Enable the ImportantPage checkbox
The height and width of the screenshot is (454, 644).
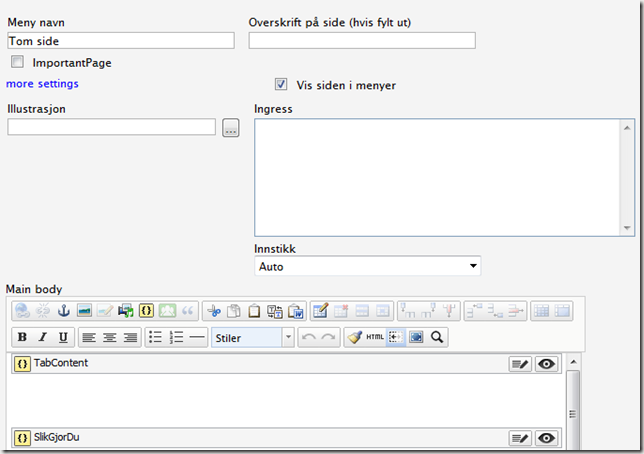pyautogui.click(x=17, y=63)
